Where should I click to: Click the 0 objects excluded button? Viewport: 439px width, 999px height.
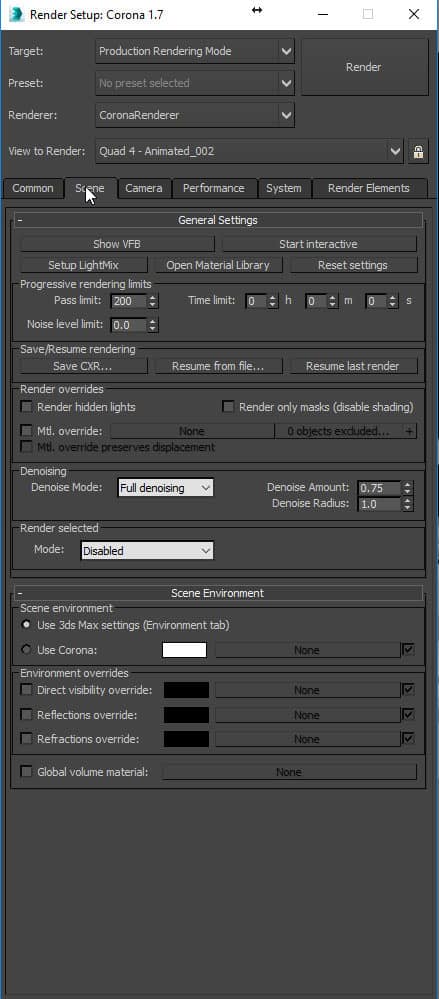(338, 431)
